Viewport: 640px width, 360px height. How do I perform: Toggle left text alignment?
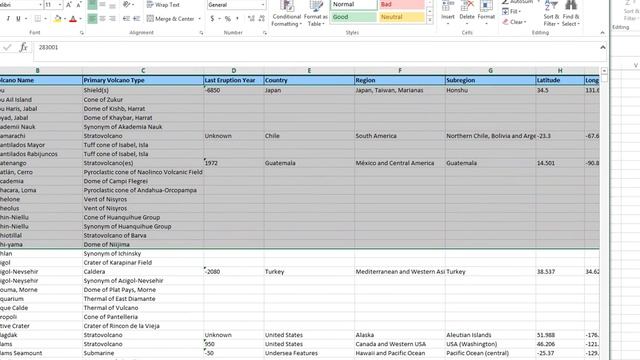pos(92,19)
